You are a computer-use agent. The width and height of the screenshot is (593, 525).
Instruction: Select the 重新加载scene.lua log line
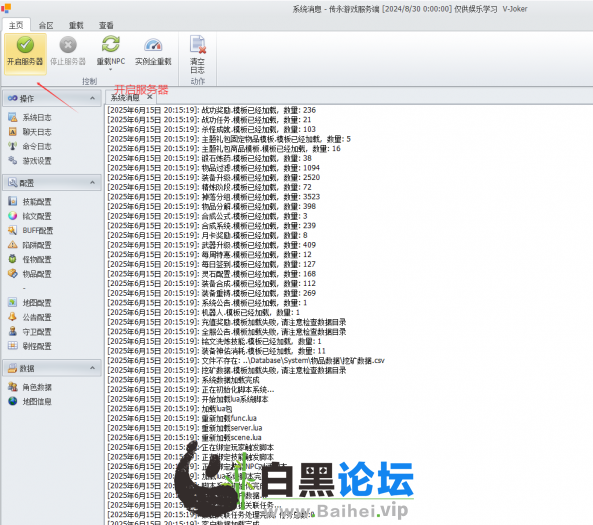(184, 437)
